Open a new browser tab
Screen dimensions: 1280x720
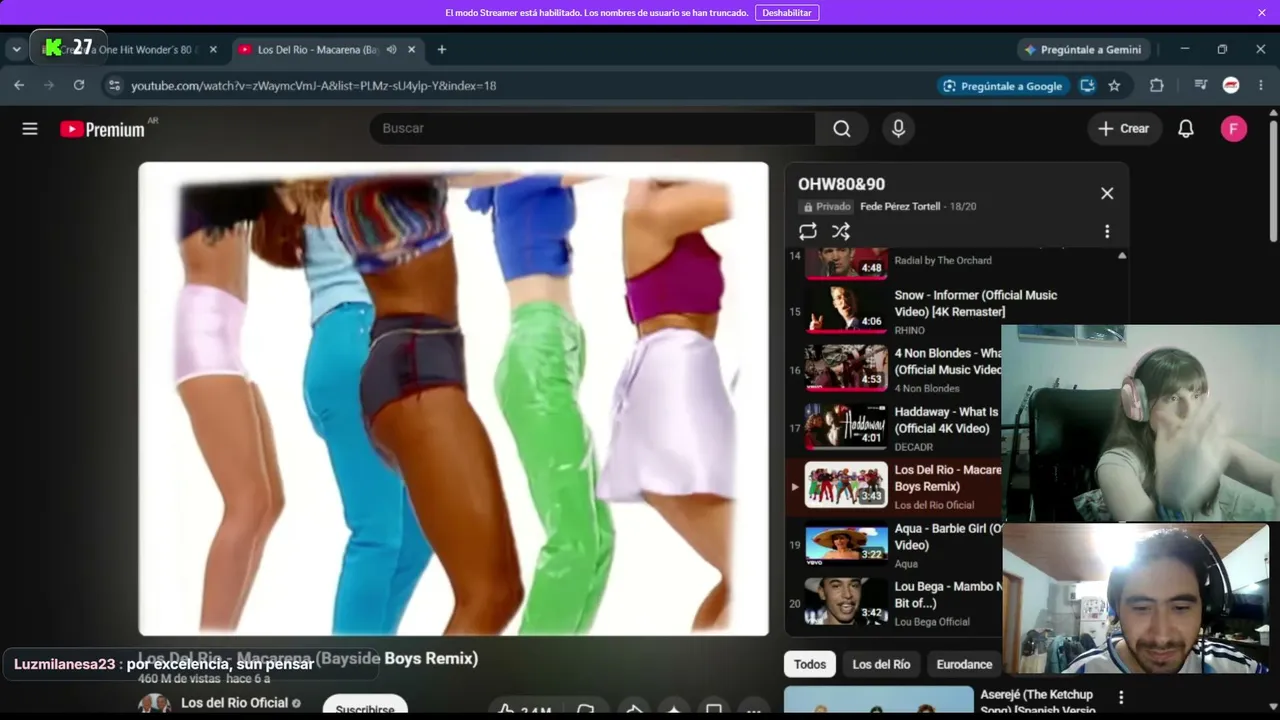[442, 49]
